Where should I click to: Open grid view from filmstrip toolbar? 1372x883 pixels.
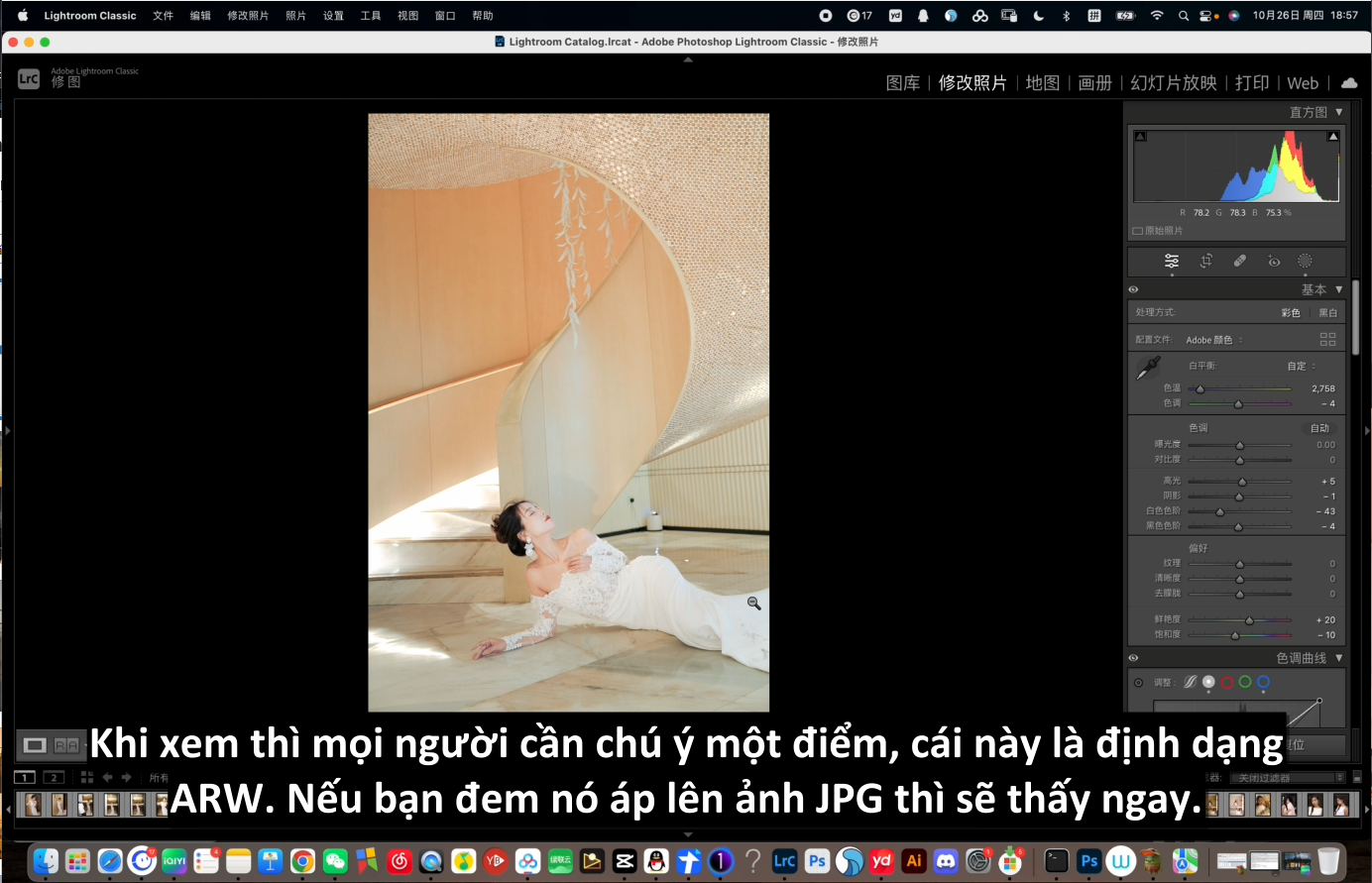click(x=86, y=778)
